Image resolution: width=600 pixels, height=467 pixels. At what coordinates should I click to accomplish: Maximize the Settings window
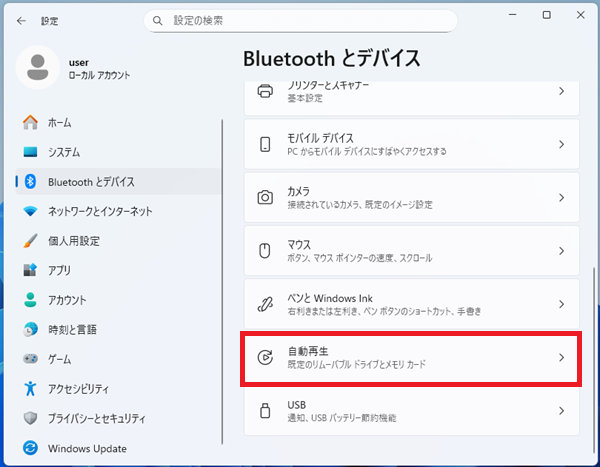pos(546,15)
